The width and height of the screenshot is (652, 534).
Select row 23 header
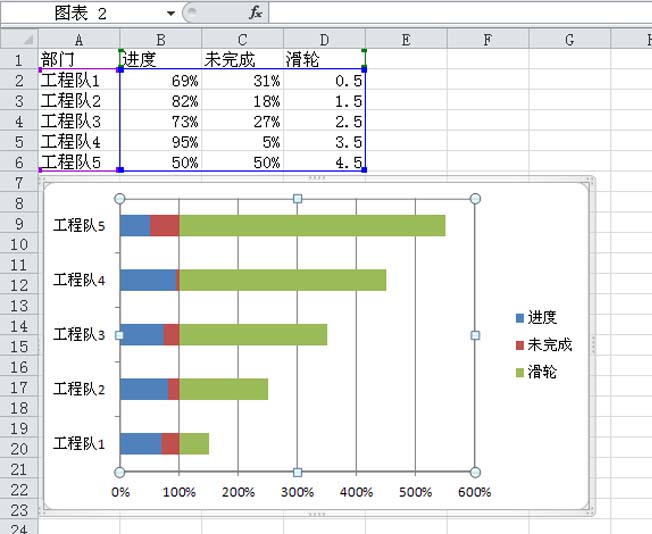click(19, 510)
